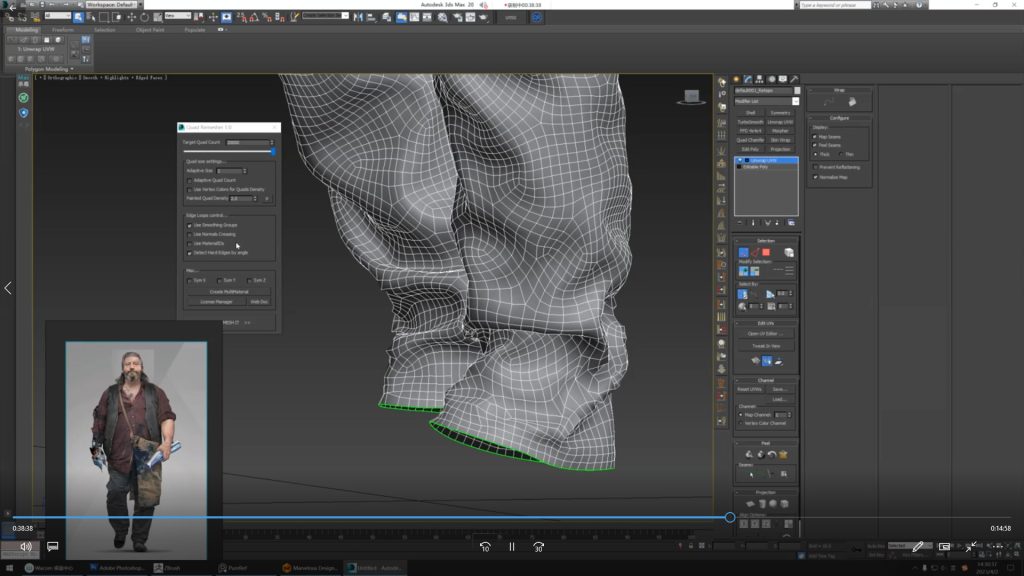Pause the video playback
1024x576 pixels.
pyautogui.click(x=511, y=547)
